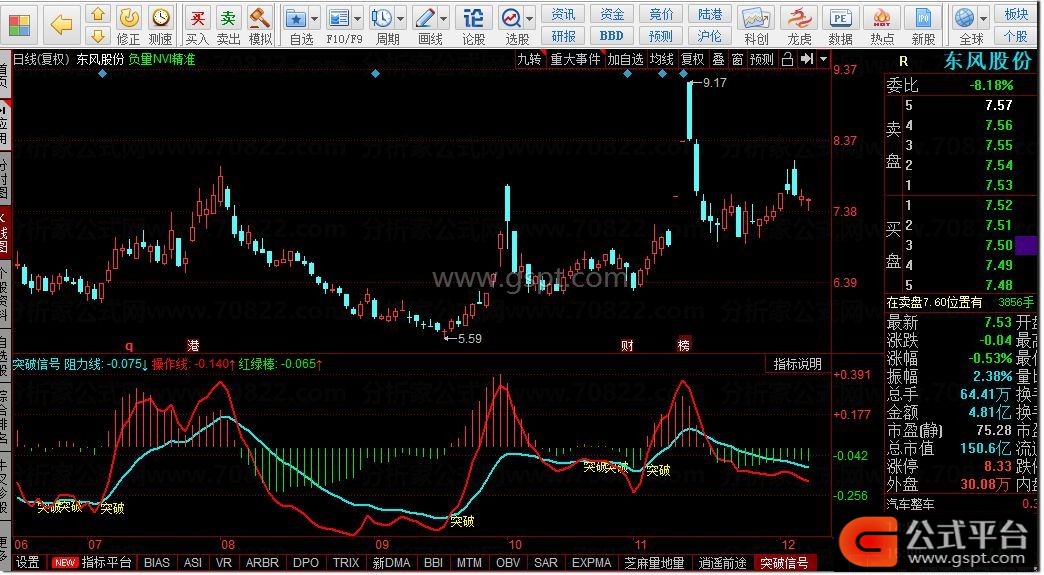Open 设置 settings in indicator tab bar
Screen dimensions: 1044x575
[x=28, y=563]
